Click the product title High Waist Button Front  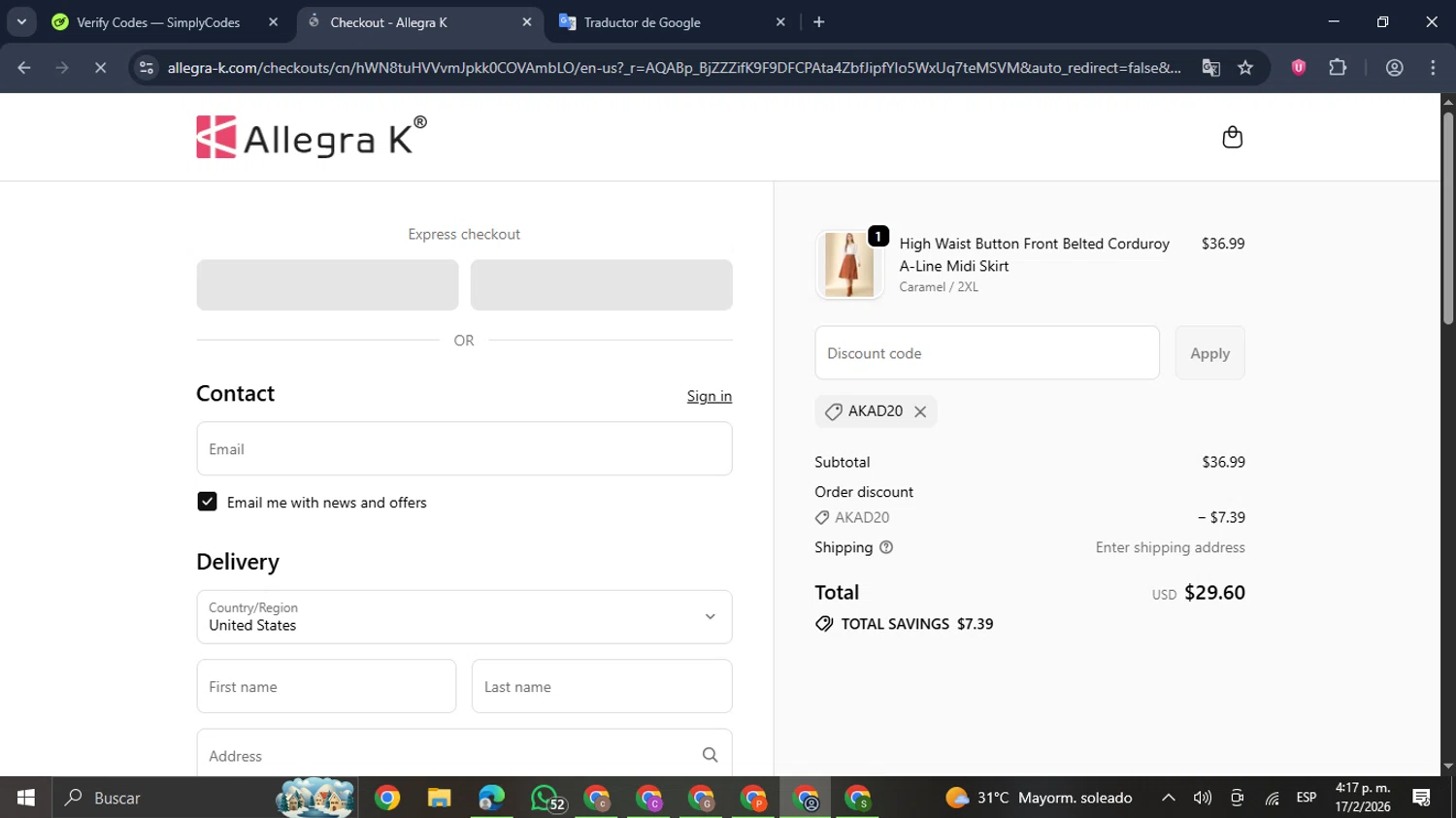pyautogui.click(x=1035, y=255)
